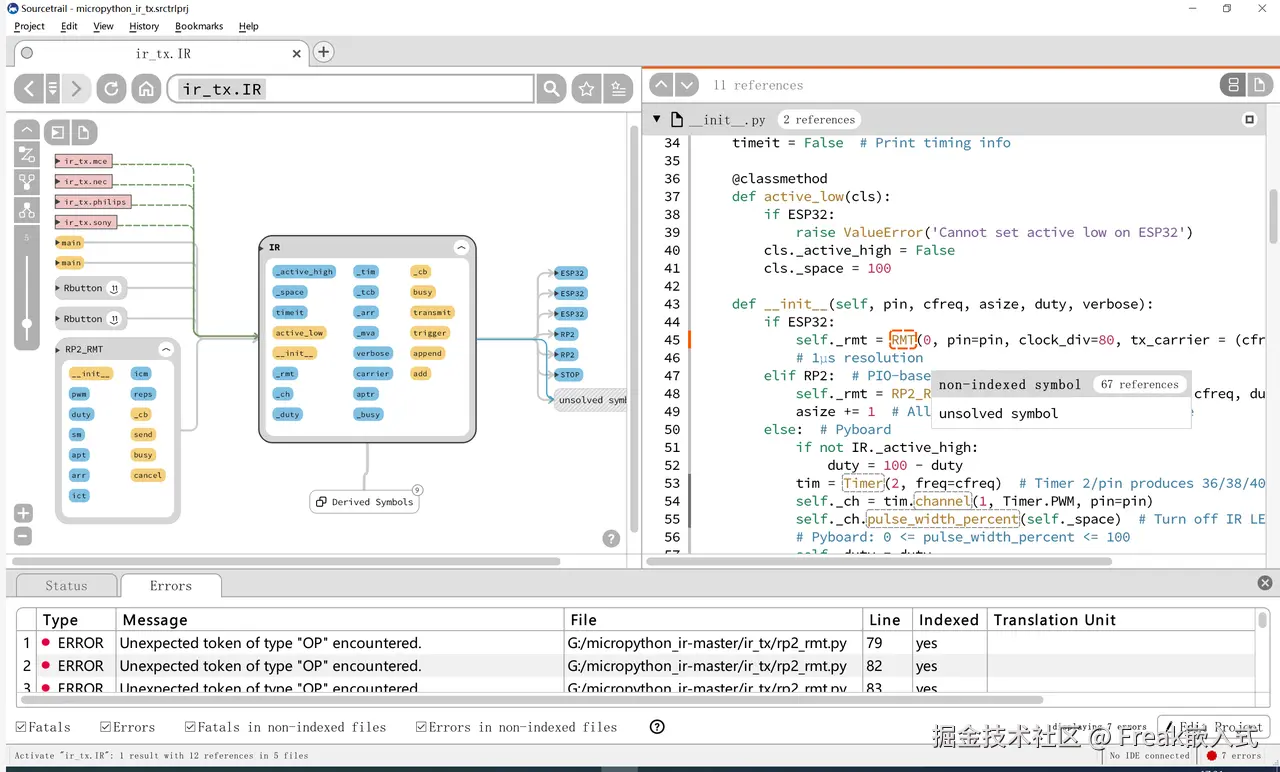This screenshot has height=772, width=1280.
Task: Collapse the IR class node
Action: [x=461, y=247]
